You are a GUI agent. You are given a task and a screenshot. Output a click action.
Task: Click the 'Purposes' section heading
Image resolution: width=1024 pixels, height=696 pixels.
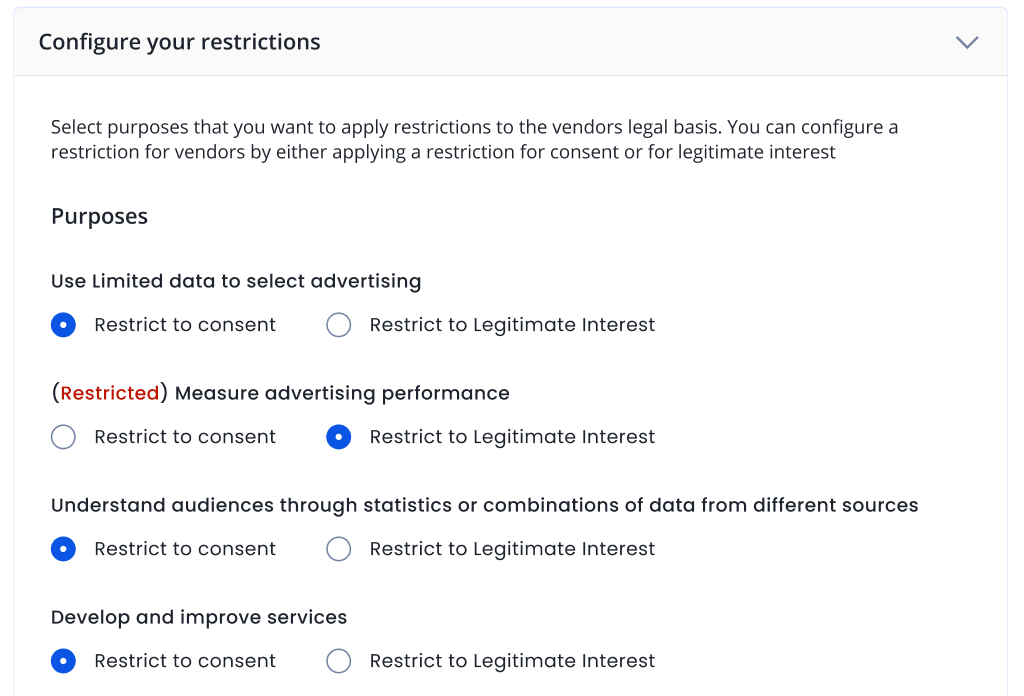point(99,217)
